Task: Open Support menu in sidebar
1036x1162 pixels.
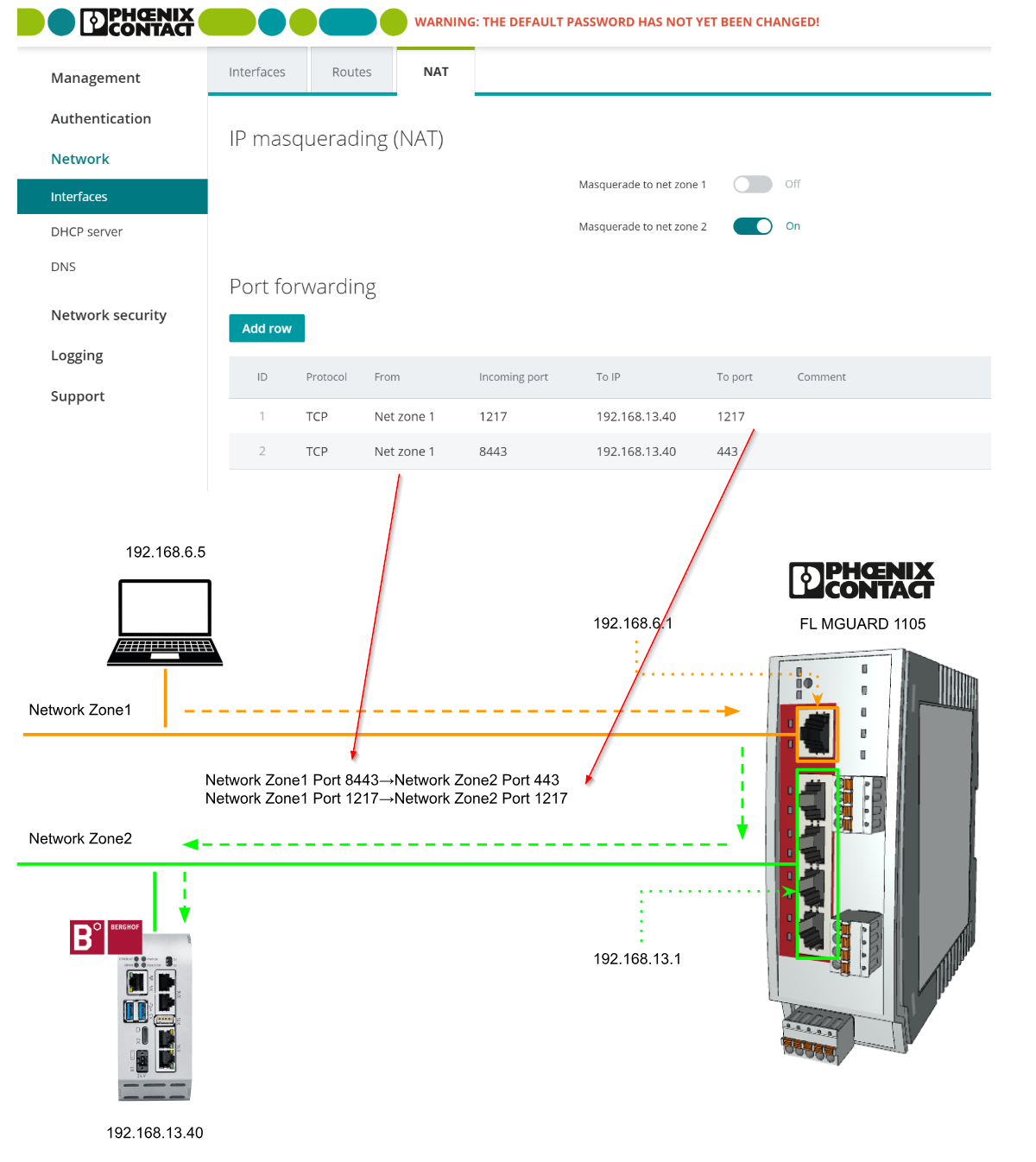Action: pos(78,396)
